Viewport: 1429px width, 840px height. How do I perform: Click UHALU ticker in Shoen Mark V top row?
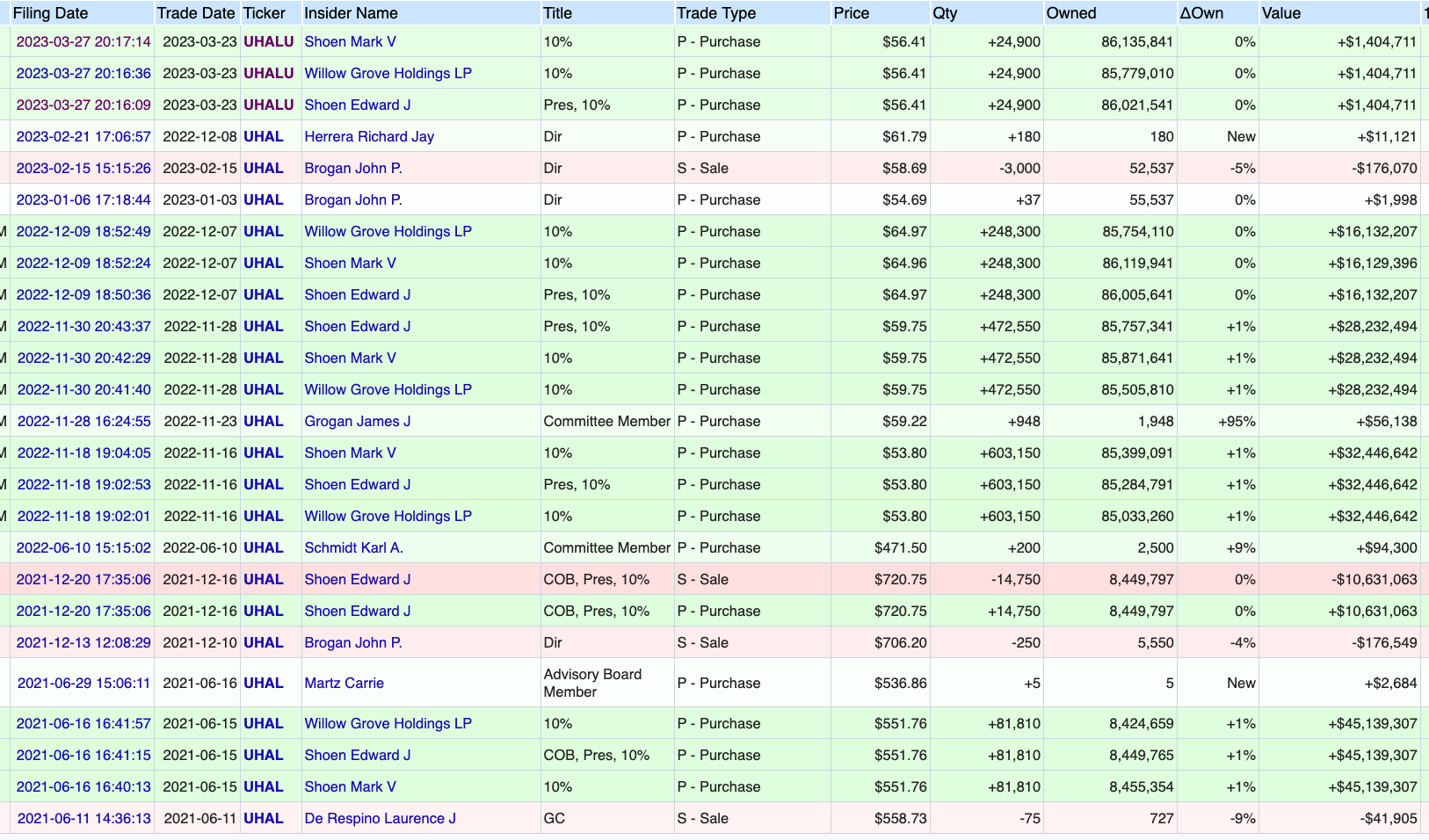click(269, 41)
